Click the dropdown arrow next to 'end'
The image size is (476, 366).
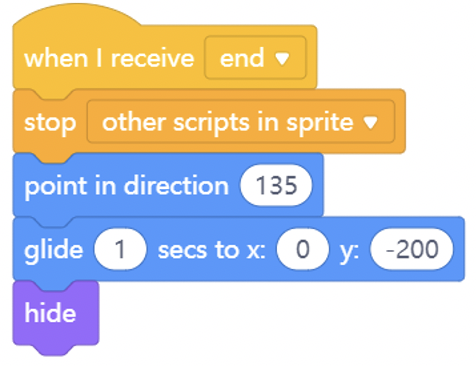coord(282,59)
